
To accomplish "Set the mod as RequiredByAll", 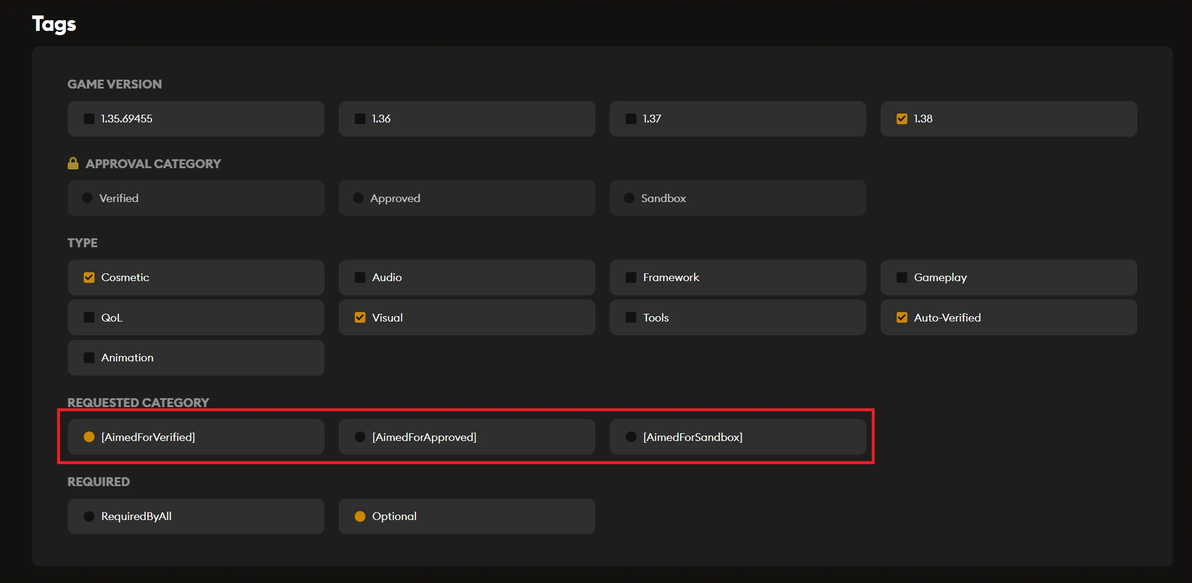I will tap(89, 517).
